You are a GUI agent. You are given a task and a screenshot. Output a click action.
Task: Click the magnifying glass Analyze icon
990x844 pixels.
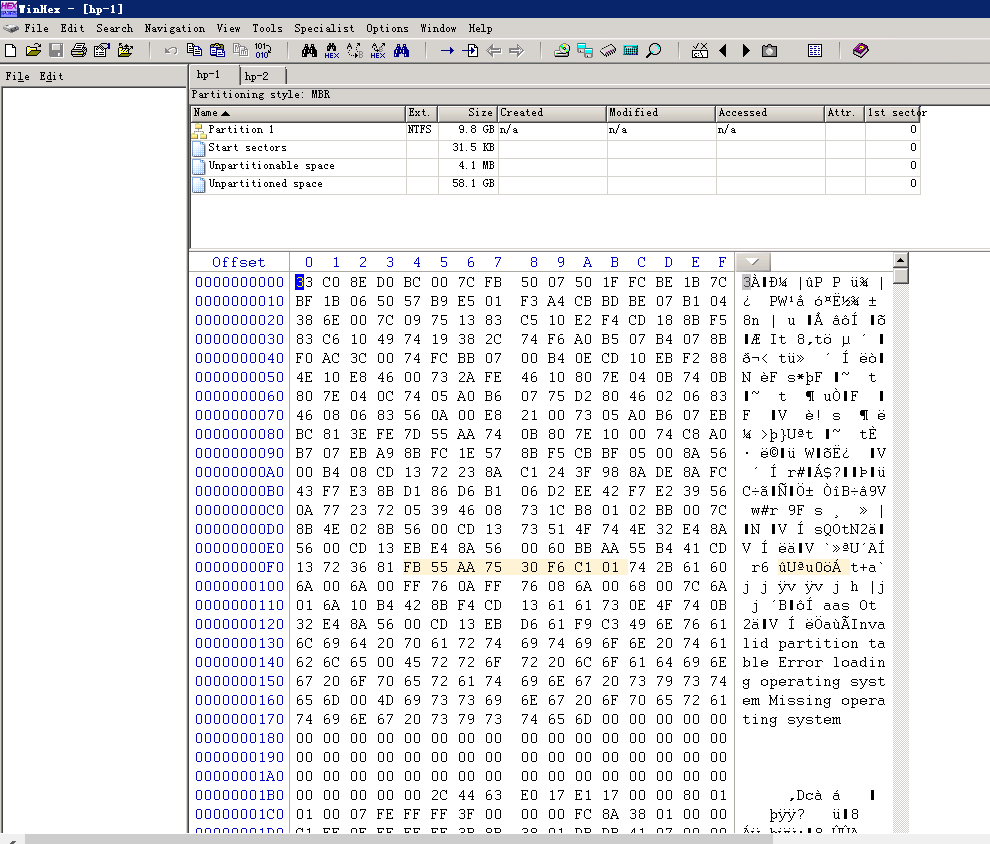click(654, 51)
